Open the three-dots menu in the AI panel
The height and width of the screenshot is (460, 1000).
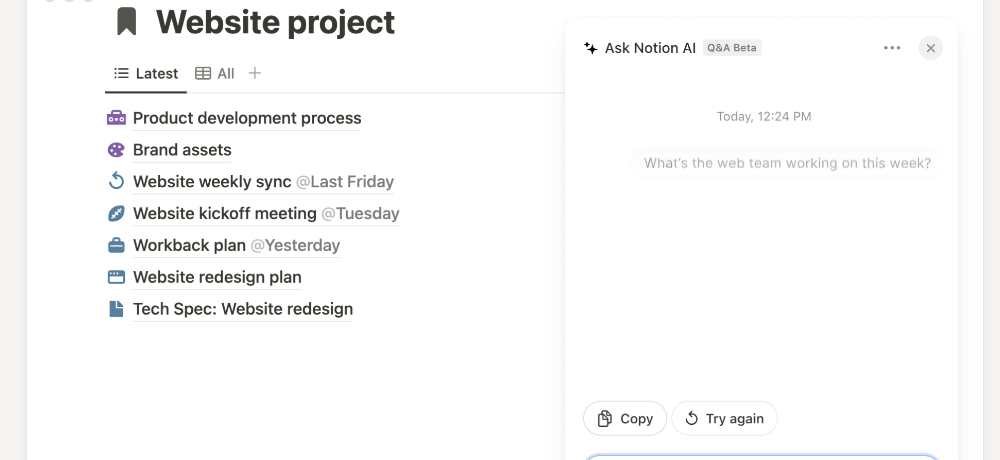(892, 48)
